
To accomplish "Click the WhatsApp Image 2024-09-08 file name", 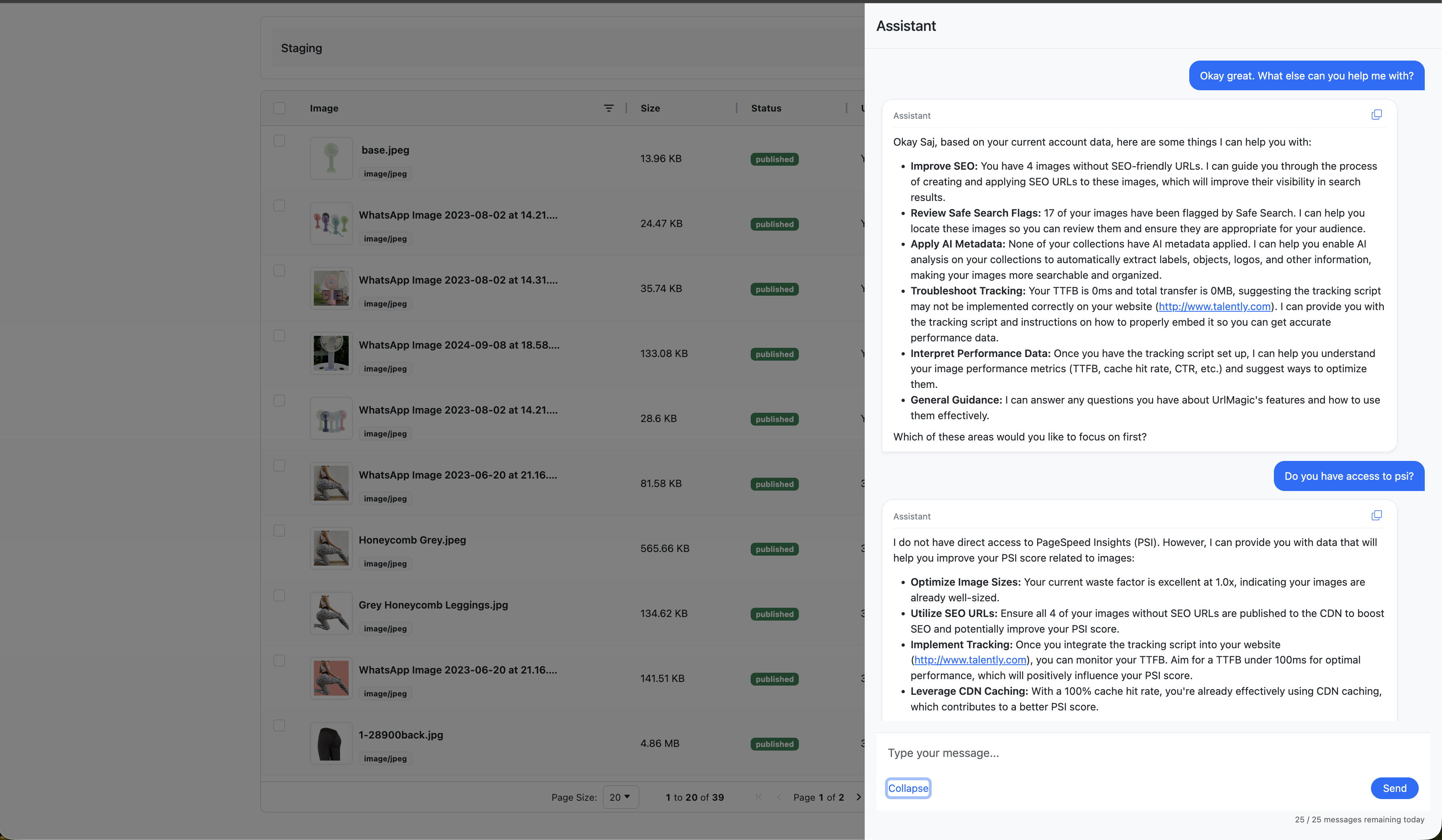I will point(459,345).
